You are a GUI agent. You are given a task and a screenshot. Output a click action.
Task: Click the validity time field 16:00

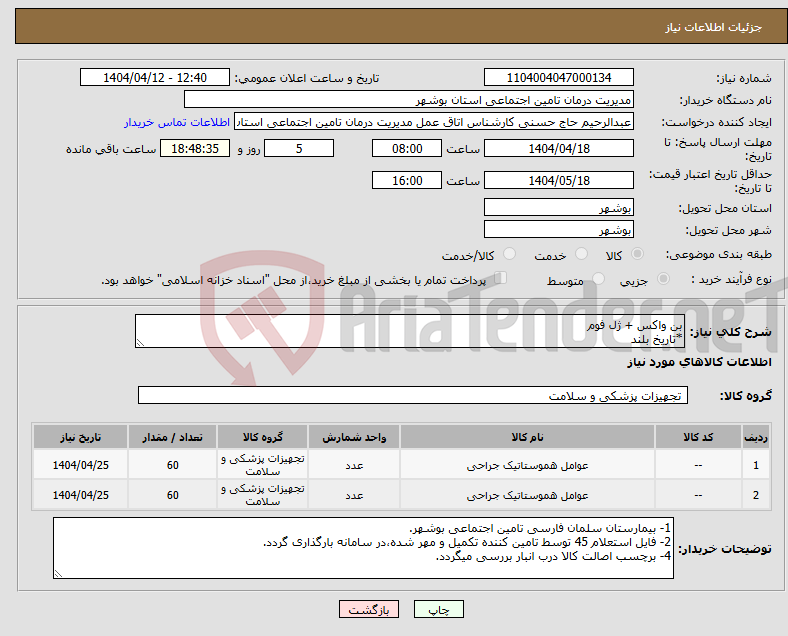[407, 180]
